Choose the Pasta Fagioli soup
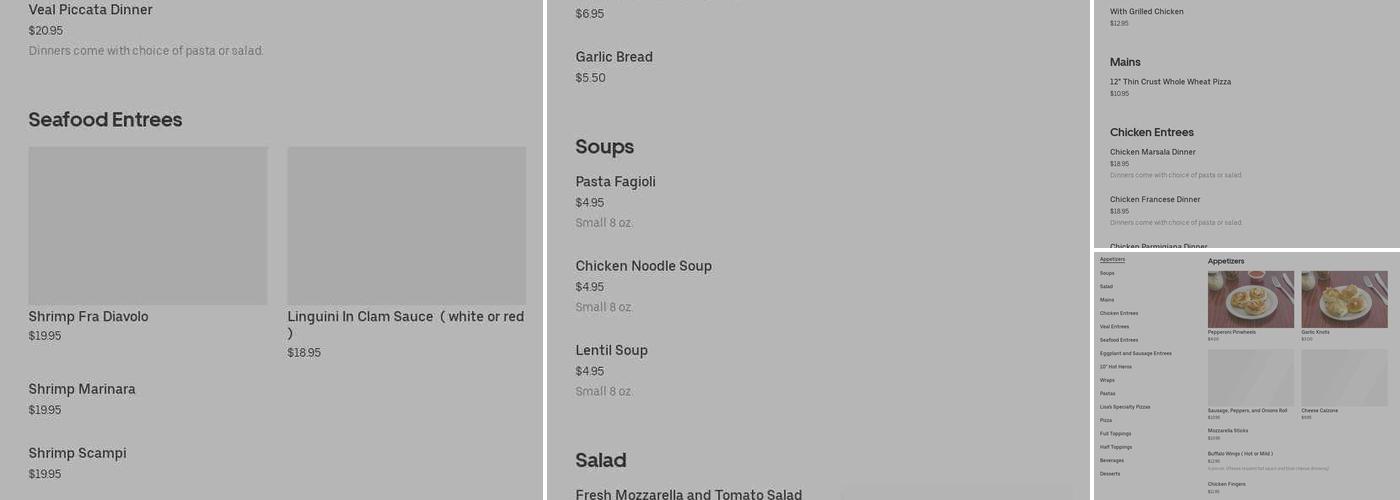The height and width of the screenshot is (500, 1400). point(615,182)
